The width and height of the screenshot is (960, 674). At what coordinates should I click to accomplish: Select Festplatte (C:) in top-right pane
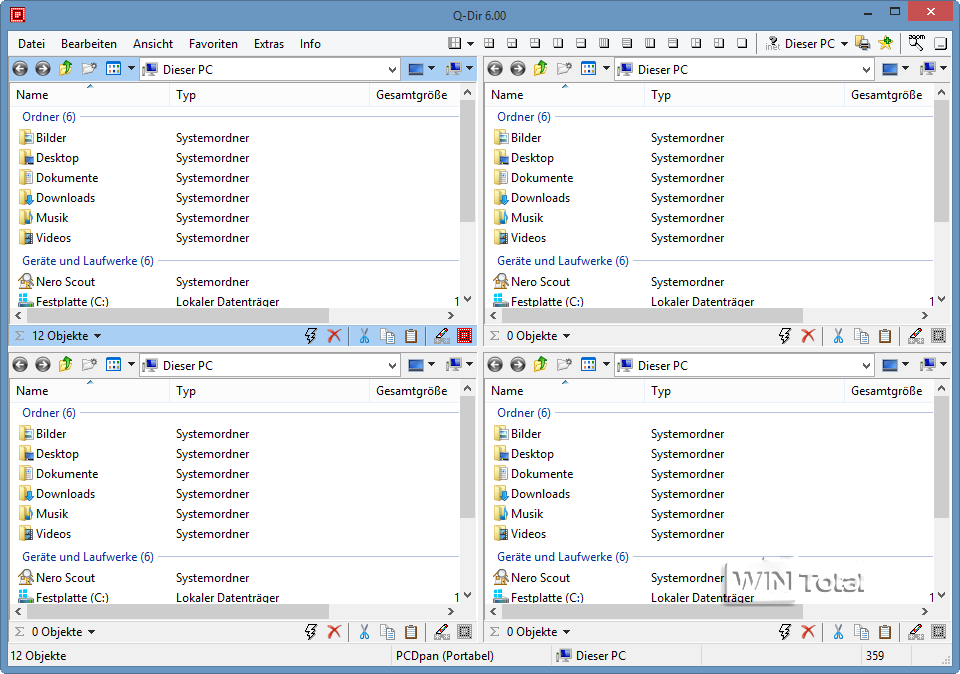coord(547,301)
